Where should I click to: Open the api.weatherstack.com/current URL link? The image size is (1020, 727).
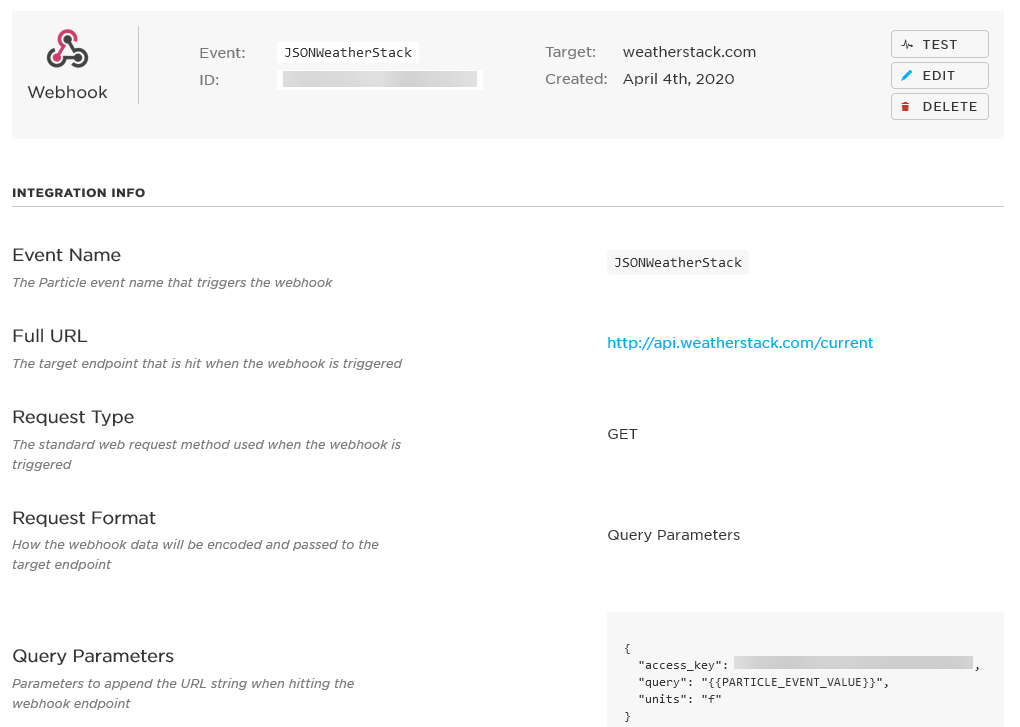[740, 343]
